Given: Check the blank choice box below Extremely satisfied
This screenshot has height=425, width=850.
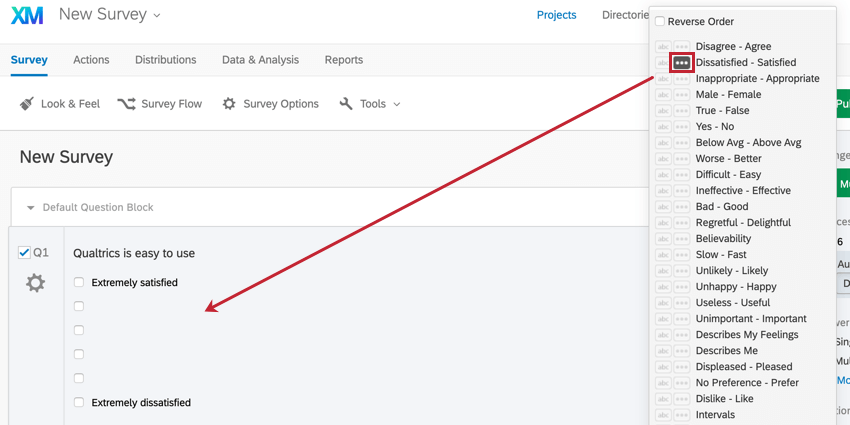Looking at the screenshot, I should coord(79,306).
